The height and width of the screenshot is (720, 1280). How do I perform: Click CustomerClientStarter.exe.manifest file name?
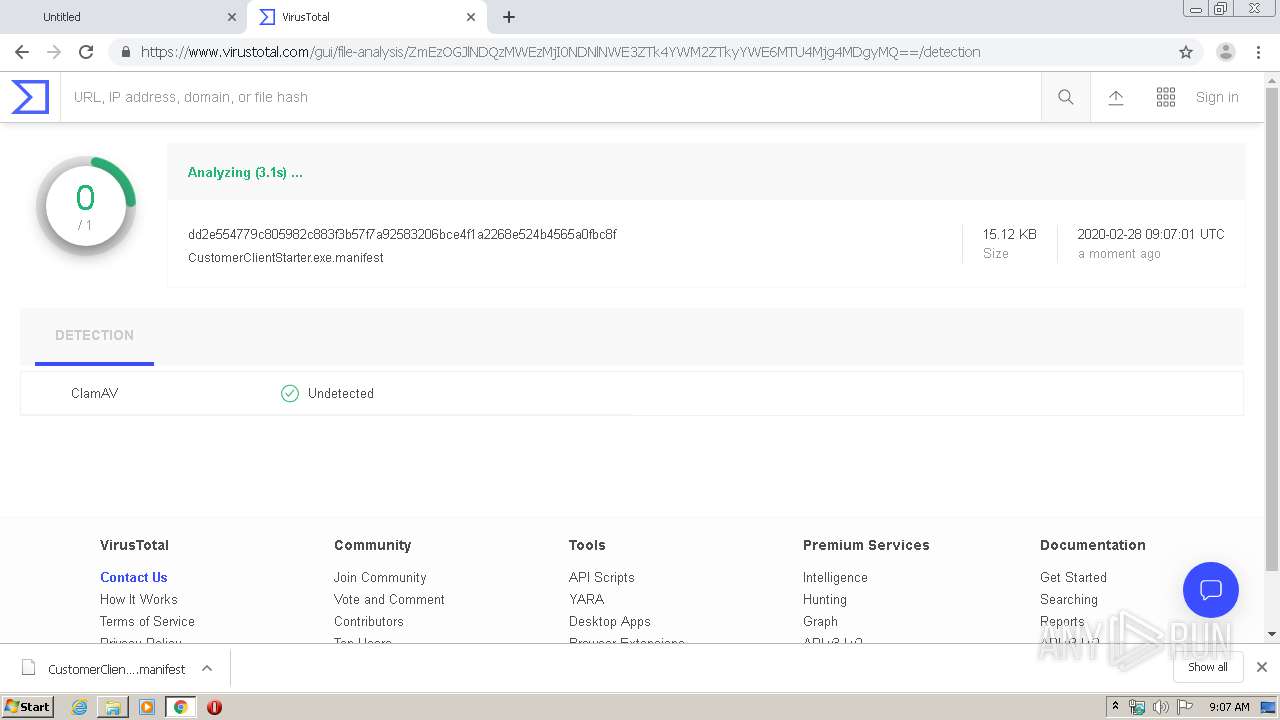coord(286,258)
